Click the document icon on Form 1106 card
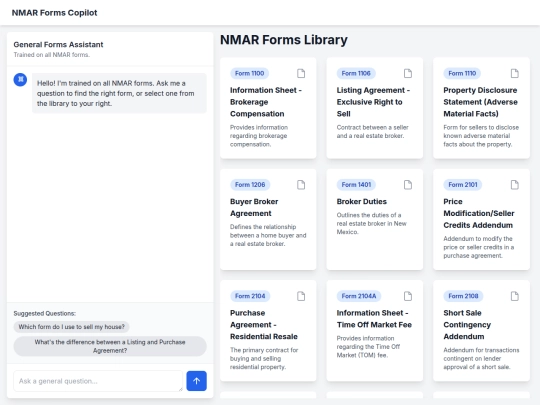 [x=408, y=73]
